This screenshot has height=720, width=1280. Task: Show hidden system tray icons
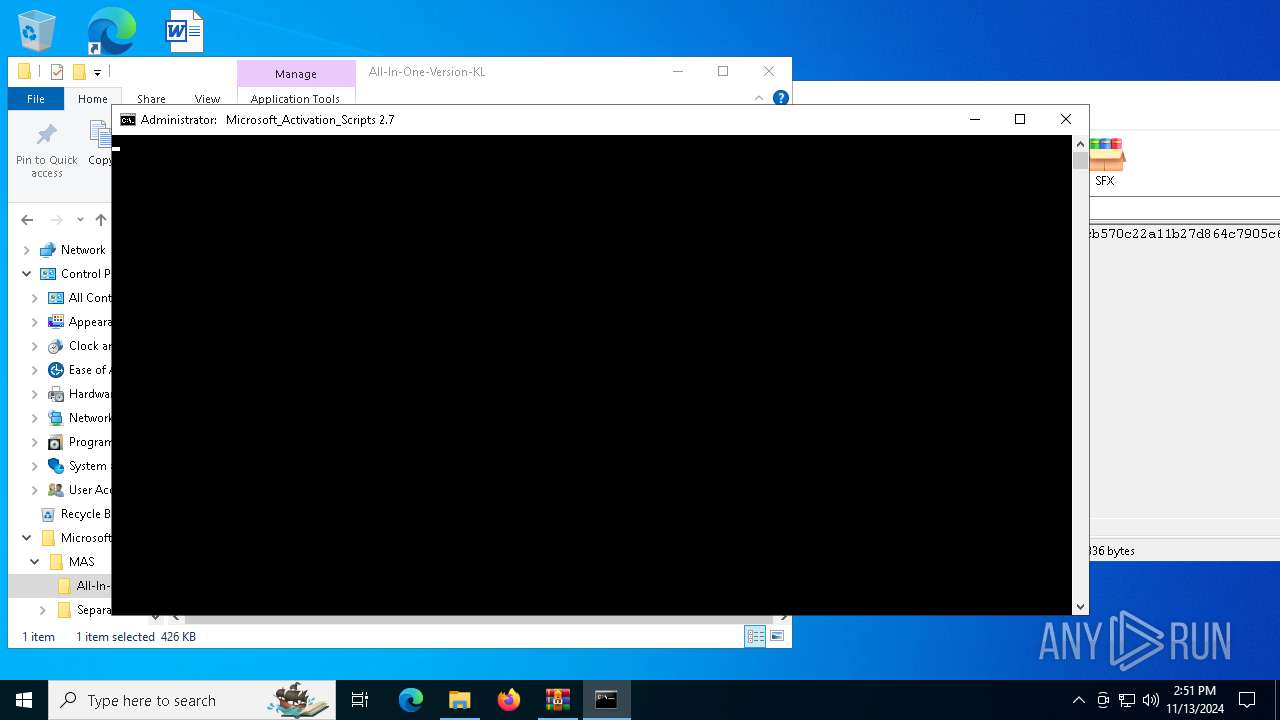tap(1078, 700)
